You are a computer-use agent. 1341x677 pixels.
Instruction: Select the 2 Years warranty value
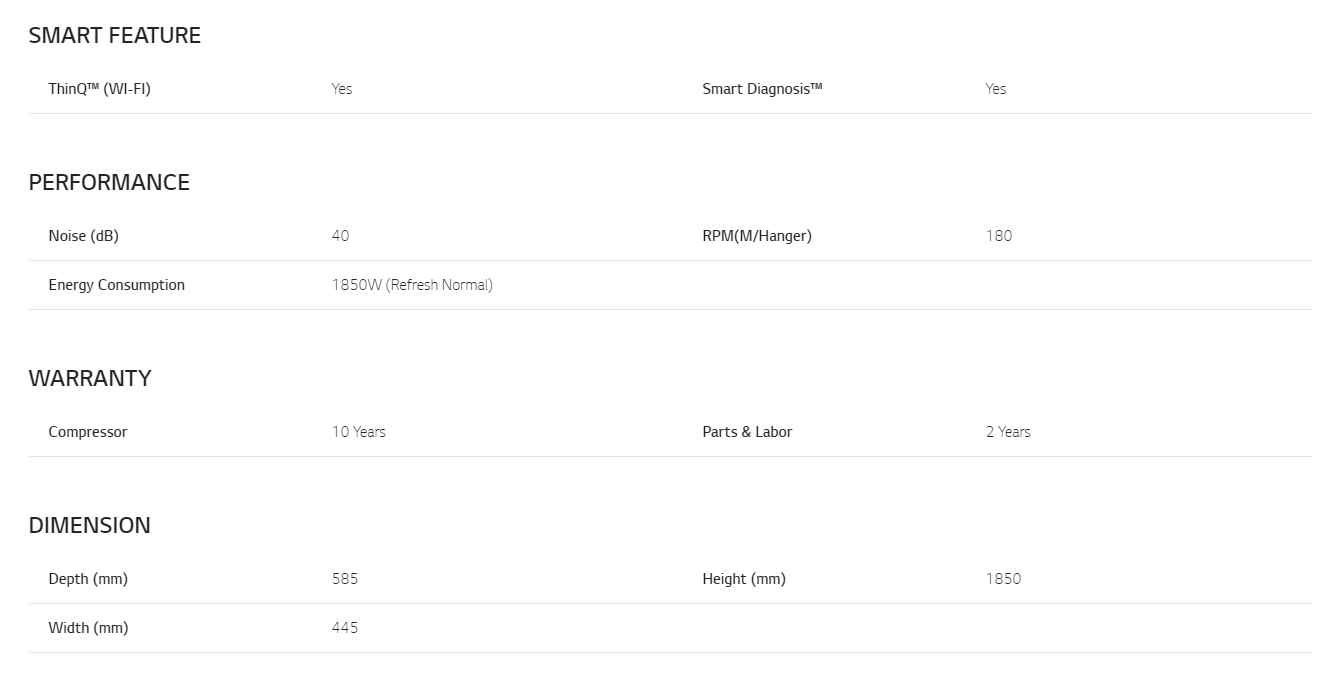click(x=1008, y=432)
